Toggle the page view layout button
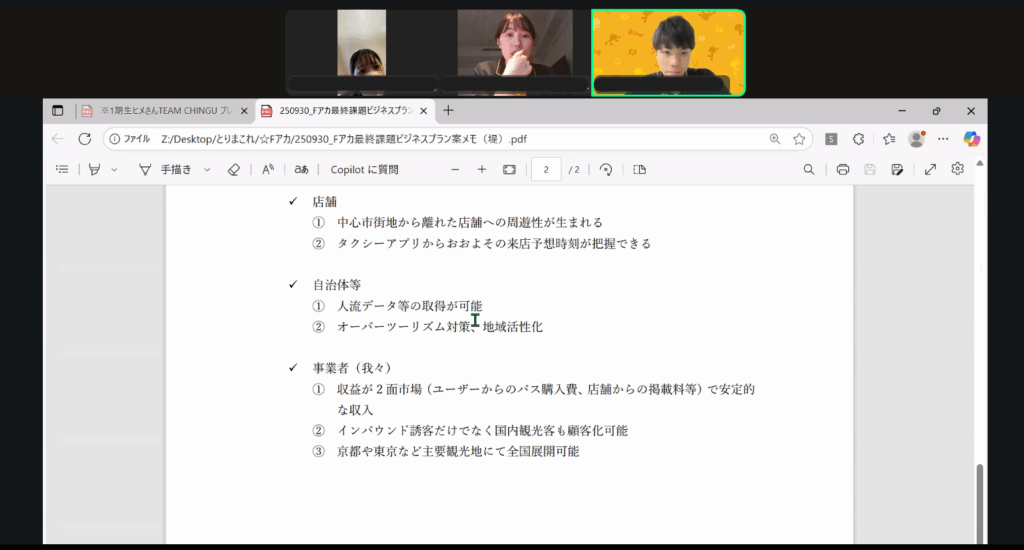Viewport: 1024px width, 550px height. [x=640, y=170]
